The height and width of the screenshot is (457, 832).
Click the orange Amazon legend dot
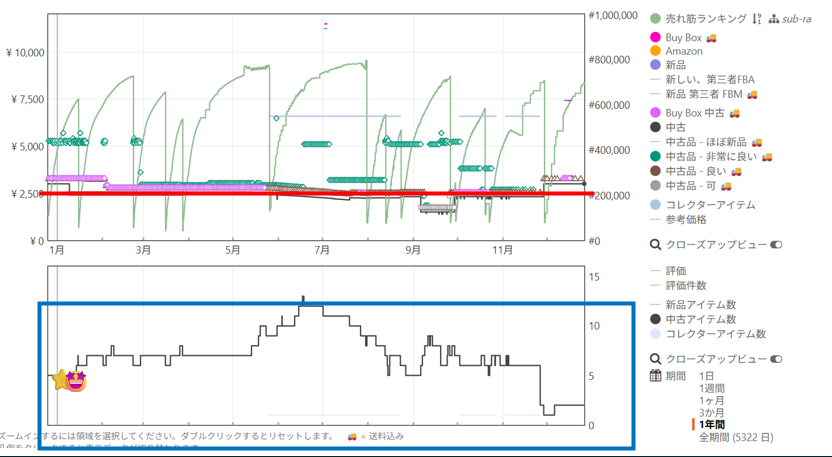[x=656, y=51]
